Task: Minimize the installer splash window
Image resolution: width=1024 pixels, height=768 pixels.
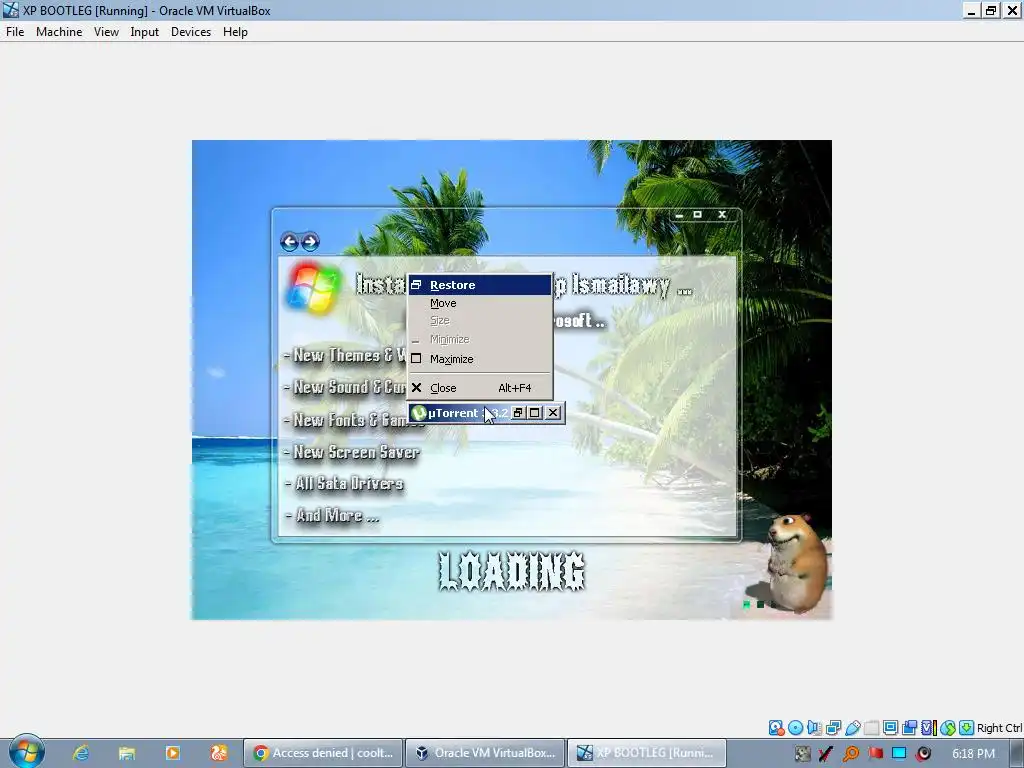Action: (679, 215)
